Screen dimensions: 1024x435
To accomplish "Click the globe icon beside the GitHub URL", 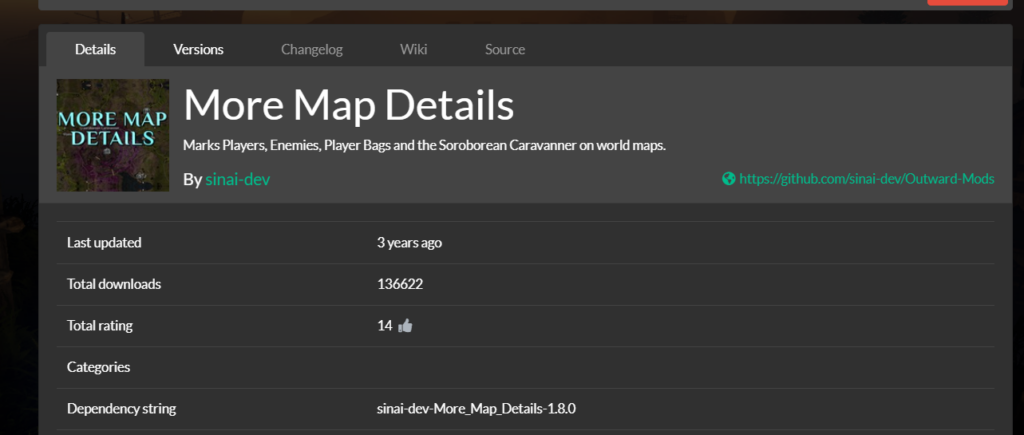I will [729, 179].
